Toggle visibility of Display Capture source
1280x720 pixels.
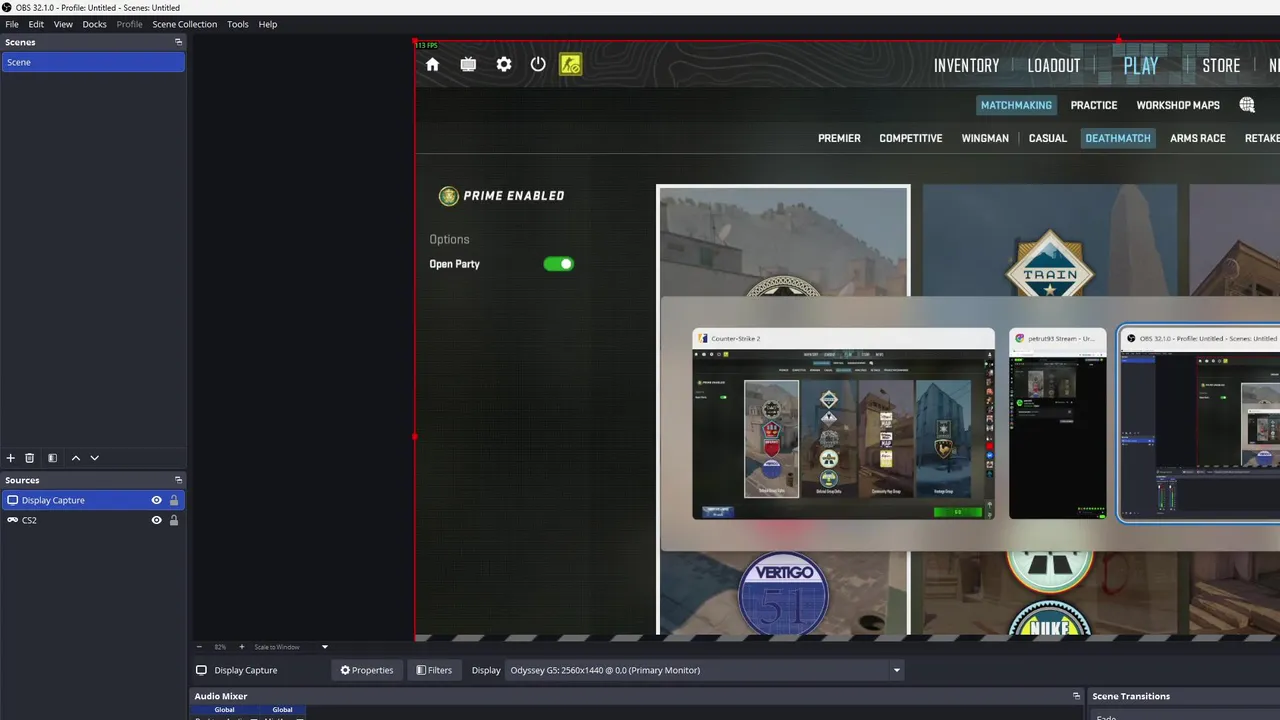156,500
